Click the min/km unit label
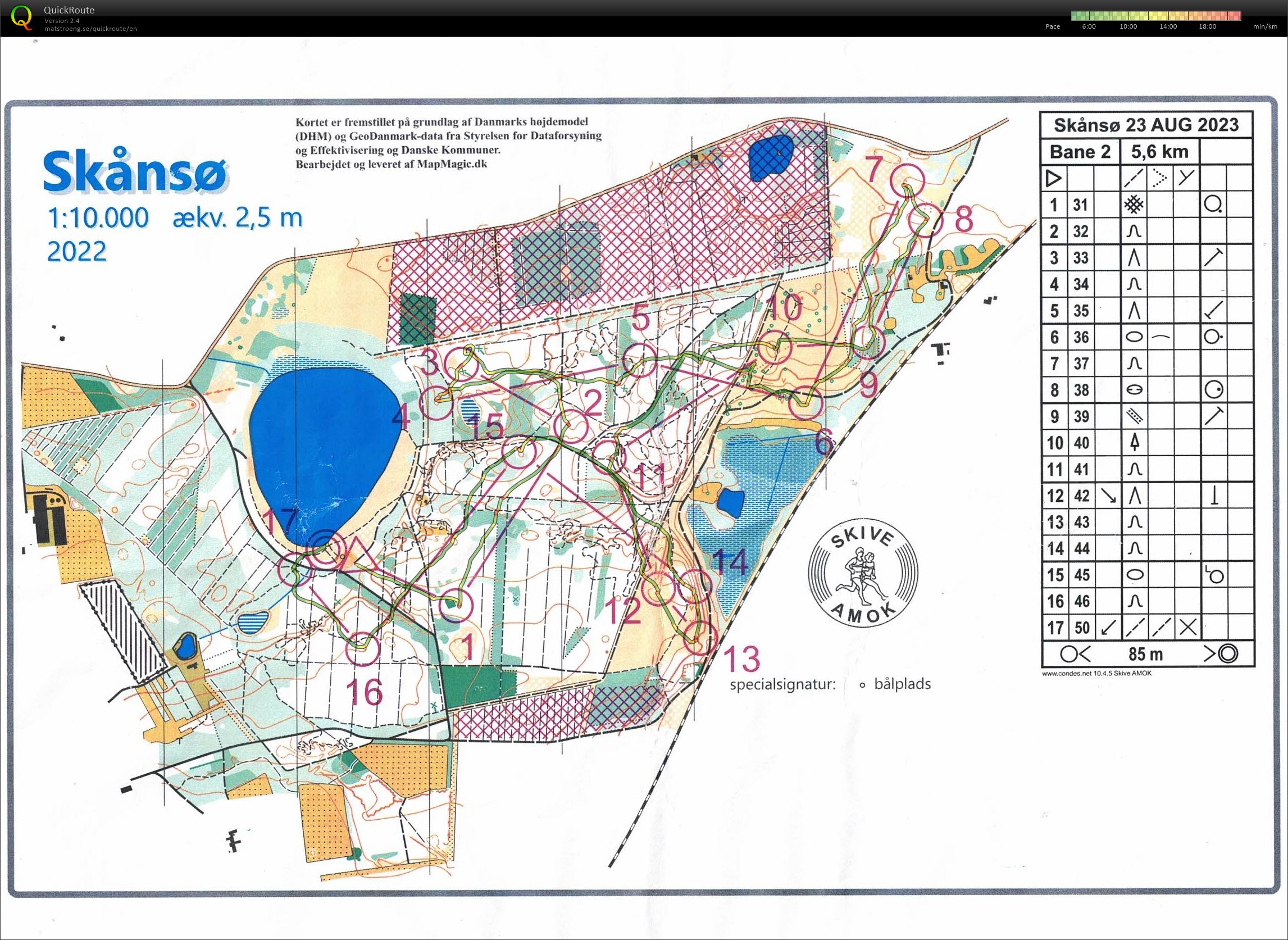The width and height of the screenshot is (1288, 940). point(1265,27)
